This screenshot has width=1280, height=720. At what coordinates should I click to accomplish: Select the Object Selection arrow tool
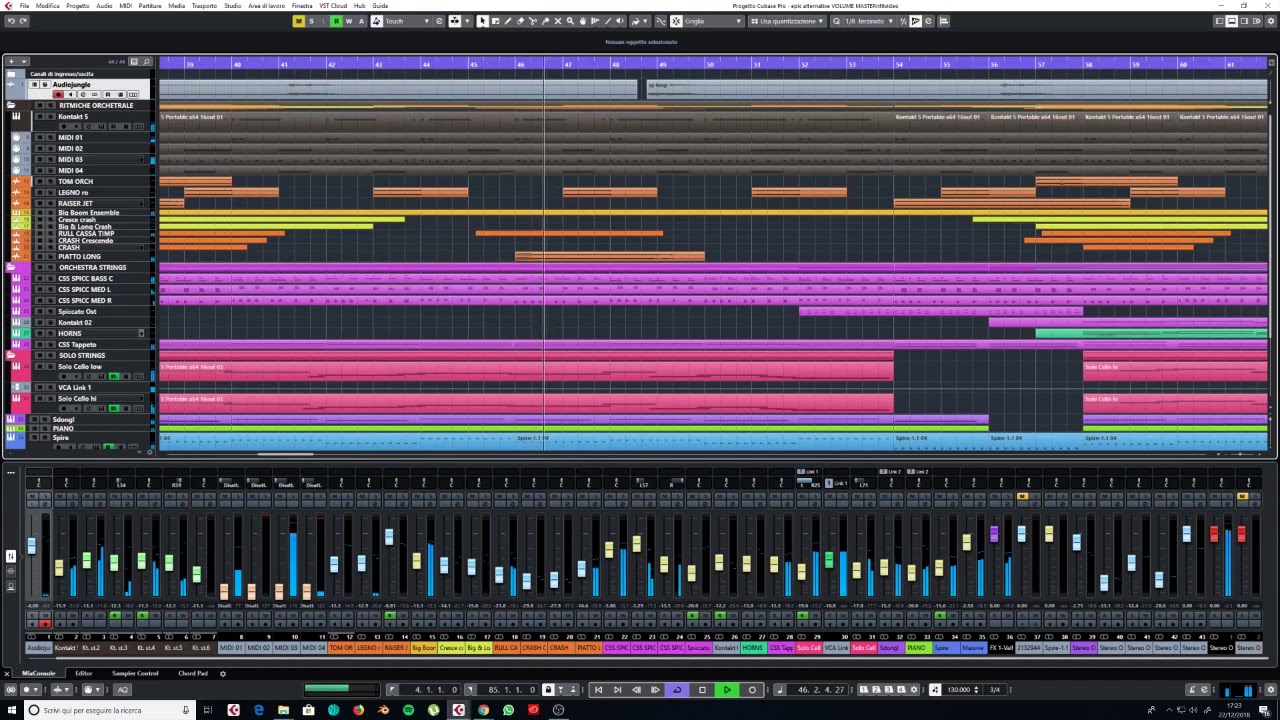coord(482,21)
